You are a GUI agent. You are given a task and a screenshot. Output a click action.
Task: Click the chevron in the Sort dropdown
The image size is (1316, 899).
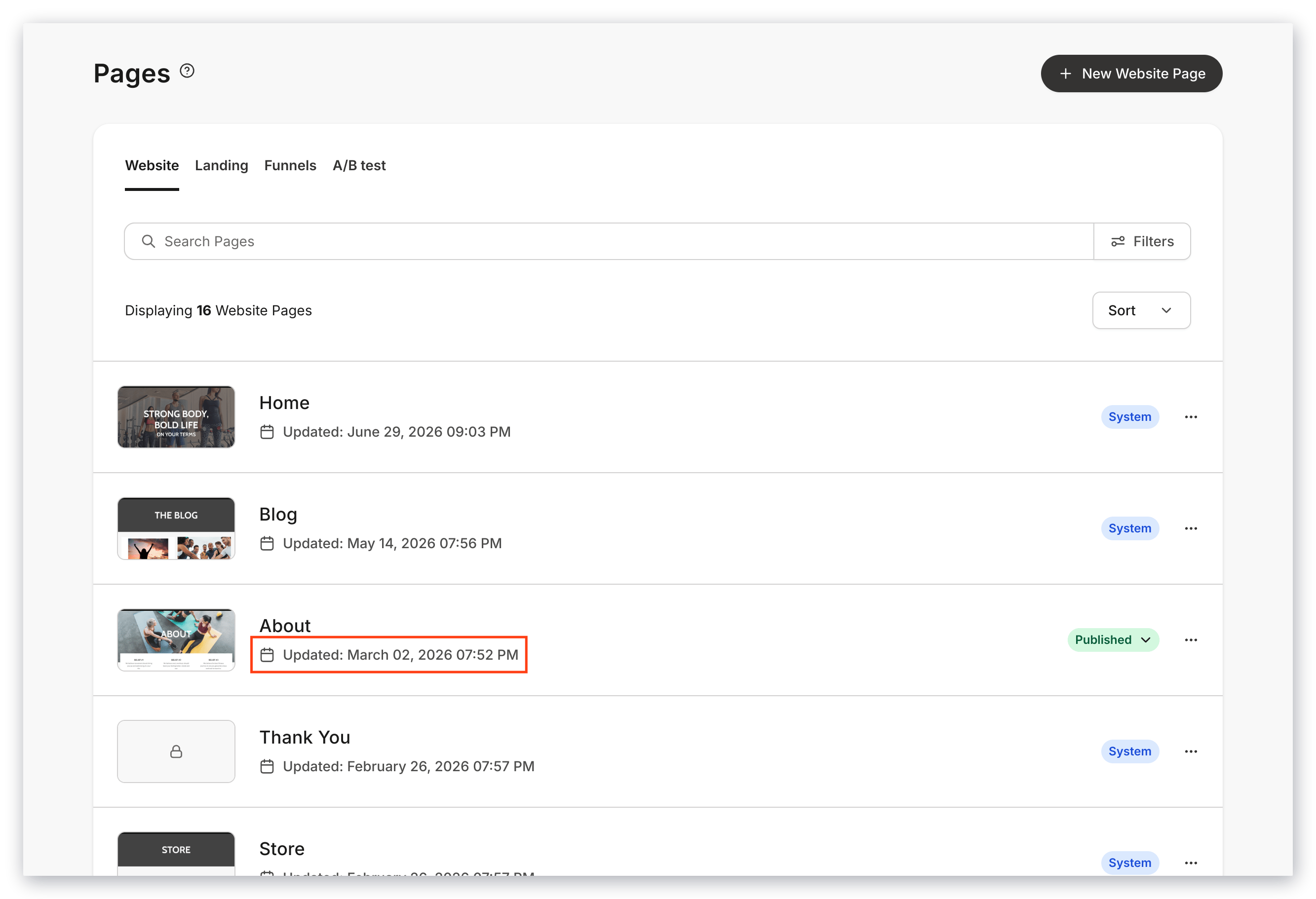click(1166, 310)
